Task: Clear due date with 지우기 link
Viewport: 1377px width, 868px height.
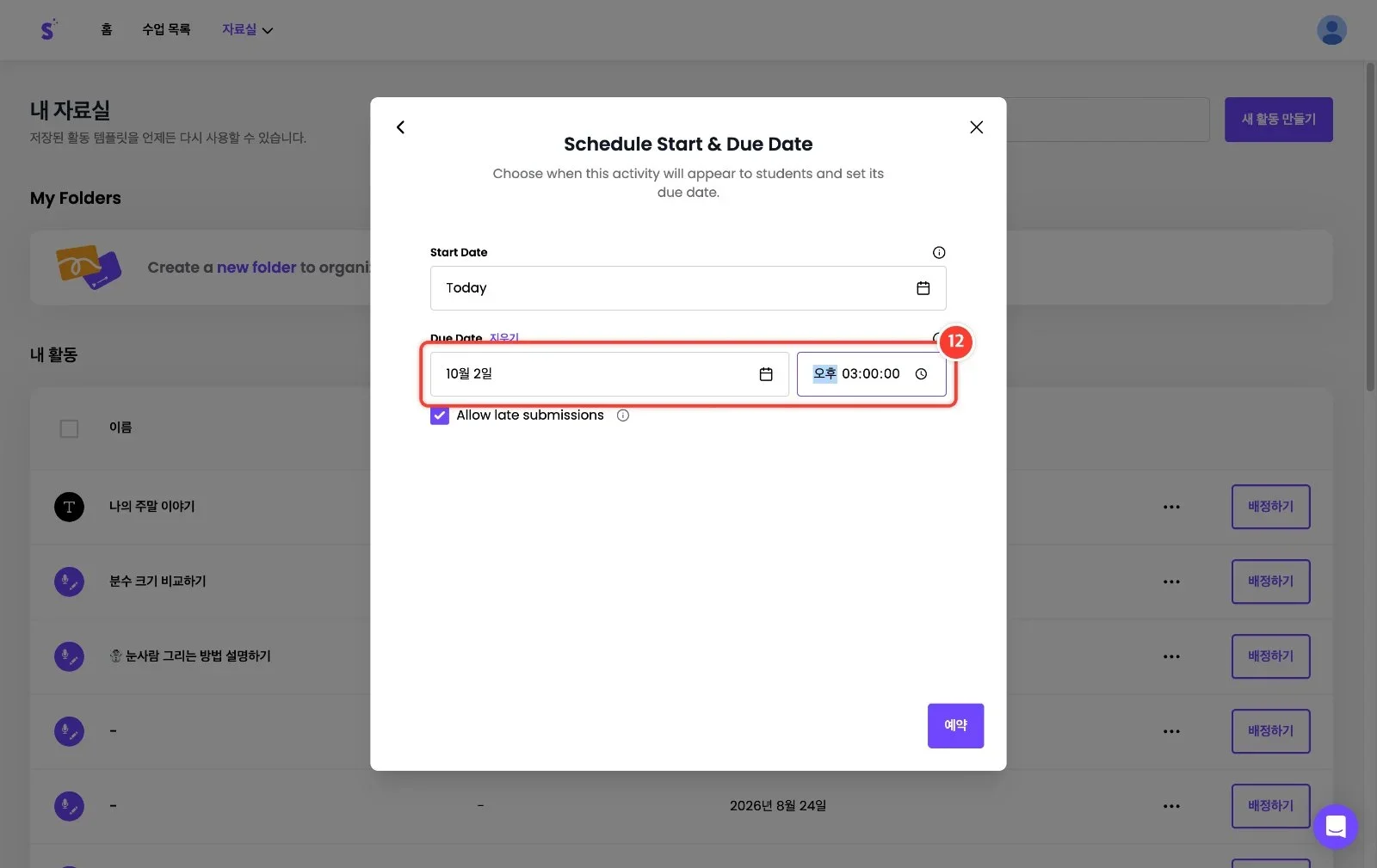Action: coord(503,338)
